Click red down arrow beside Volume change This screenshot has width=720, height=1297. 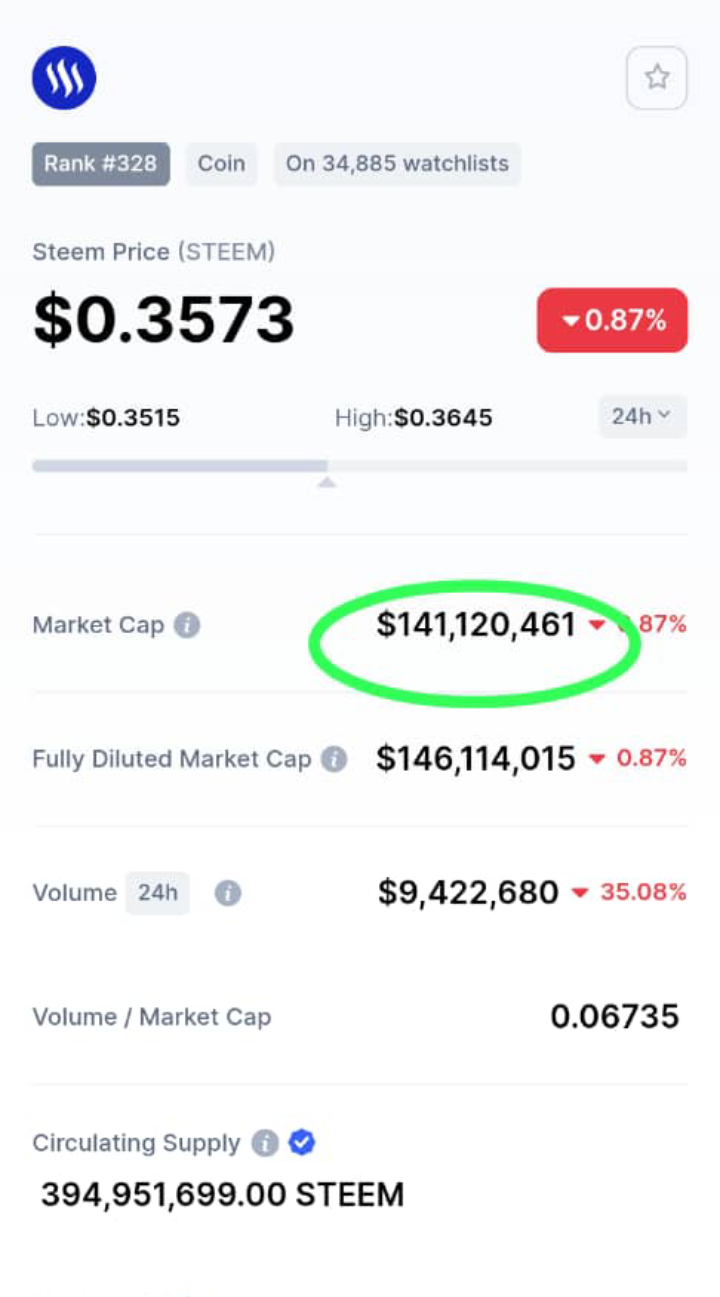(579, 893)
